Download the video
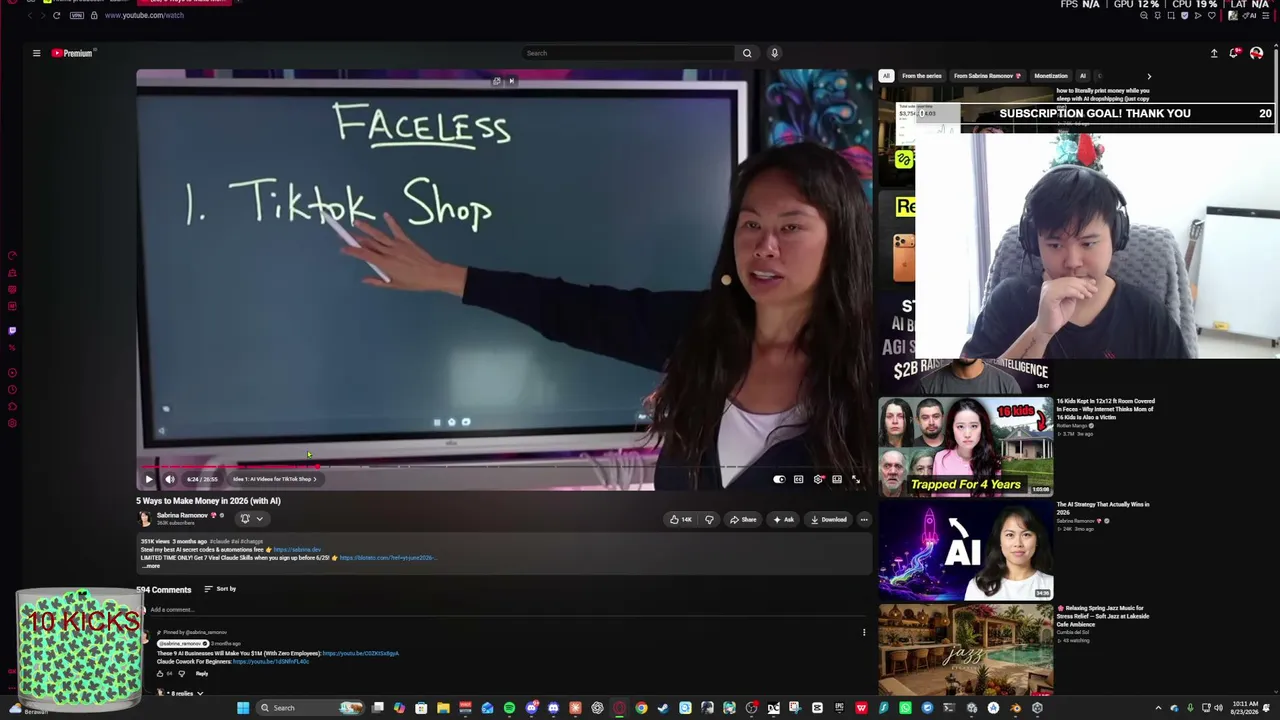 click(829, 520)
